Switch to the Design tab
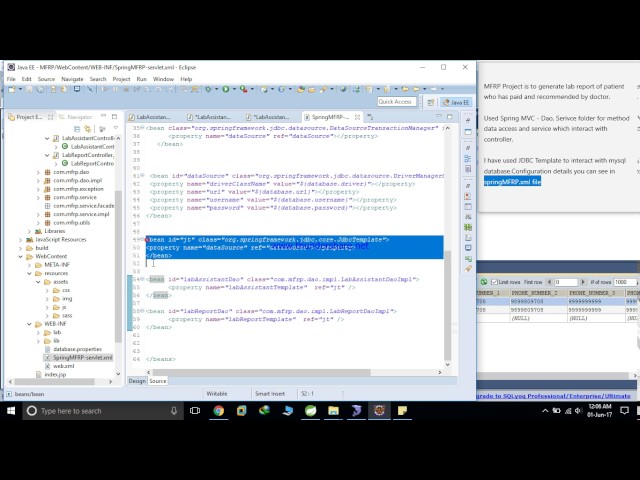The width and height of the screenshot is (640, 480). click(x=137, y=381)
